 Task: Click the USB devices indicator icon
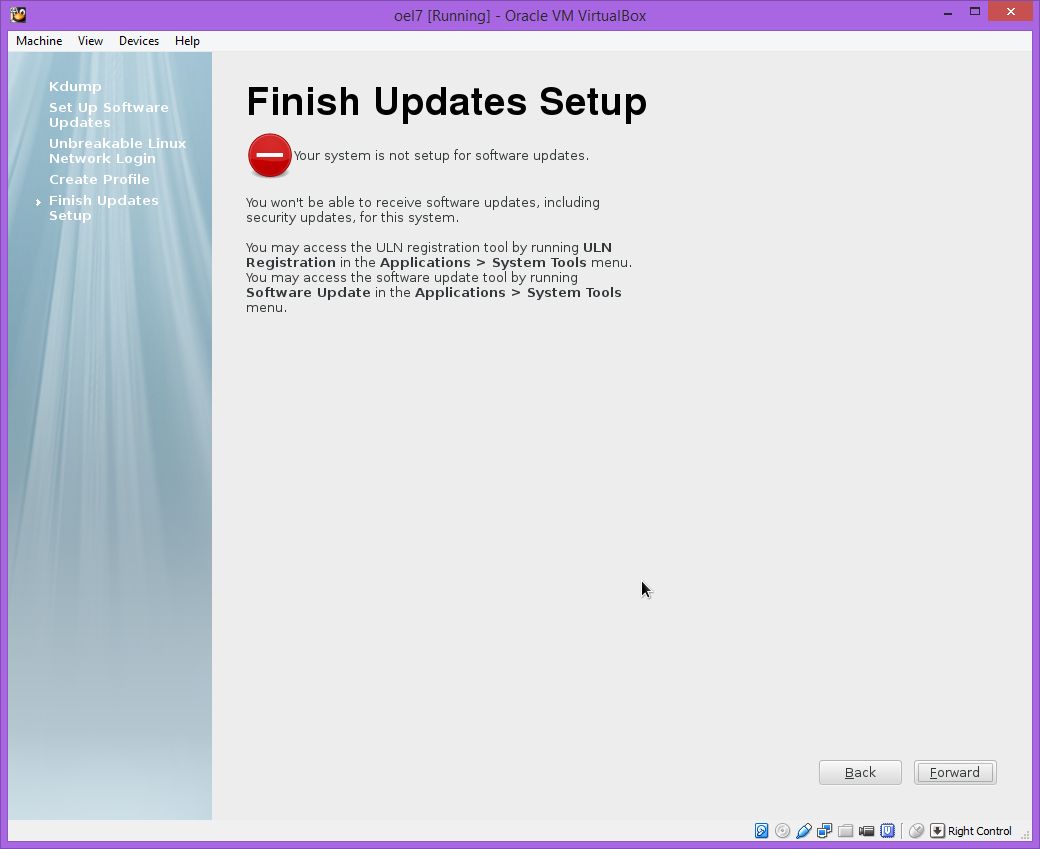point(804,830)
